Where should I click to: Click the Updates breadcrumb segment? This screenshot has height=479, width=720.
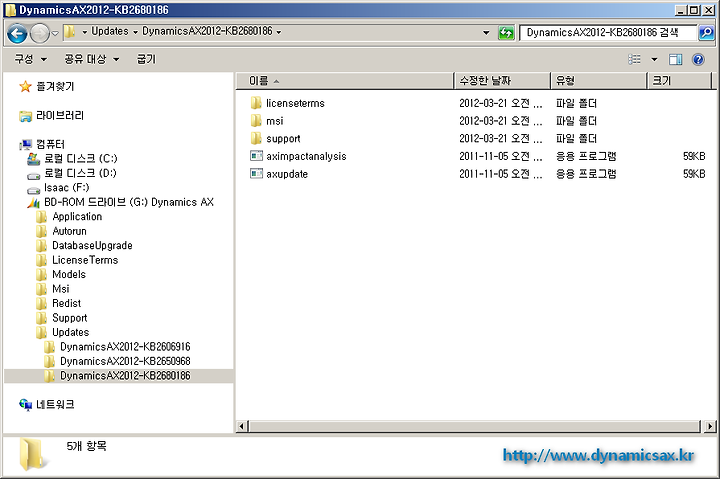tap(110, 31)
